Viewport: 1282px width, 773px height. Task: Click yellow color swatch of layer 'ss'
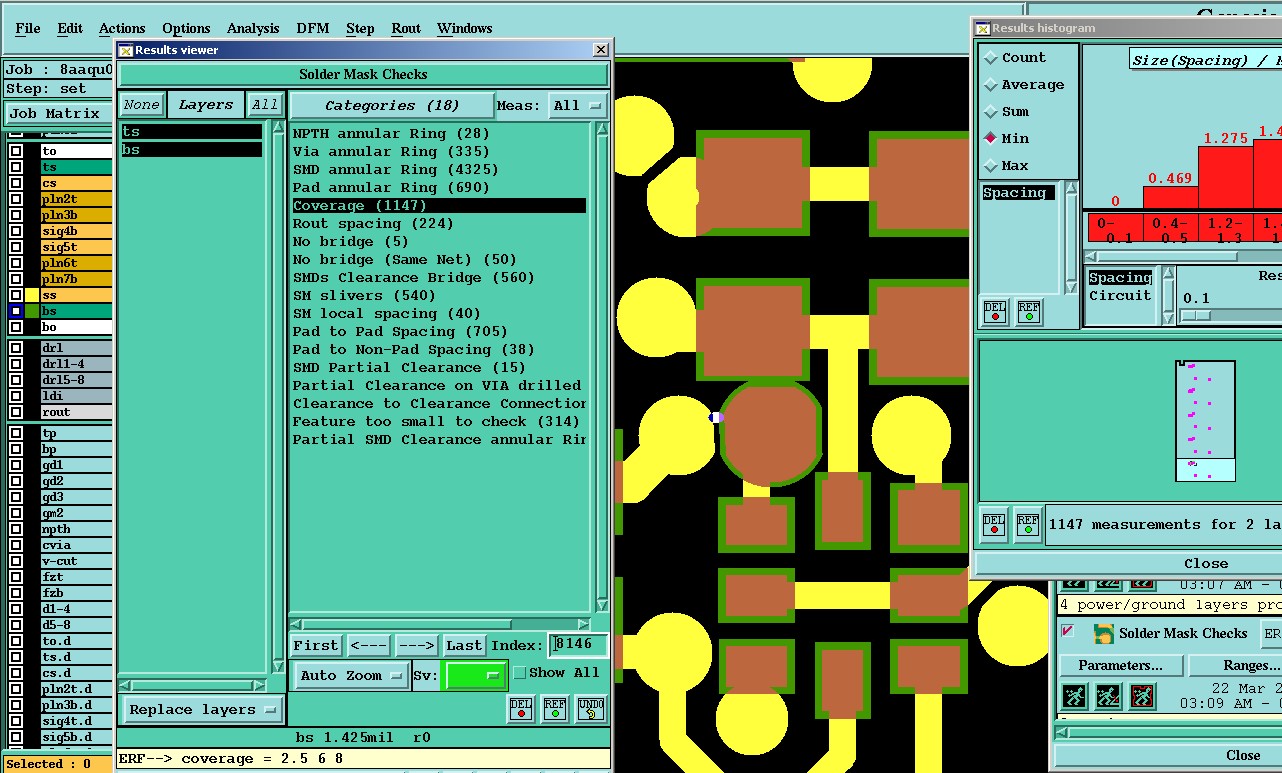[x=32, y=295]
